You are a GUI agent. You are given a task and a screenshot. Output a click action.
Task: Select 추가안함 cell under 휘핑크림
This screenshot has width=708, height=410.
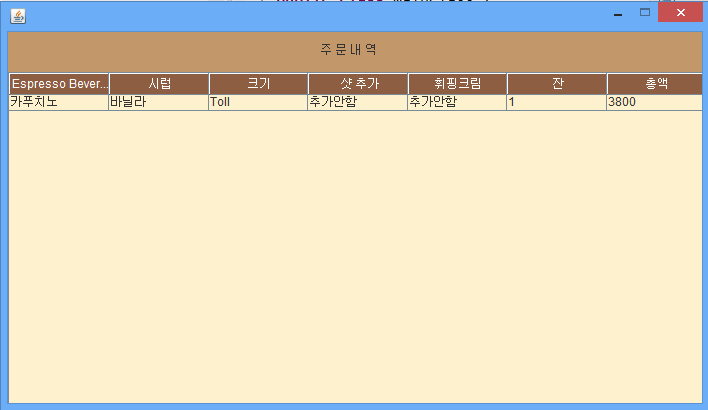point(457,102)
